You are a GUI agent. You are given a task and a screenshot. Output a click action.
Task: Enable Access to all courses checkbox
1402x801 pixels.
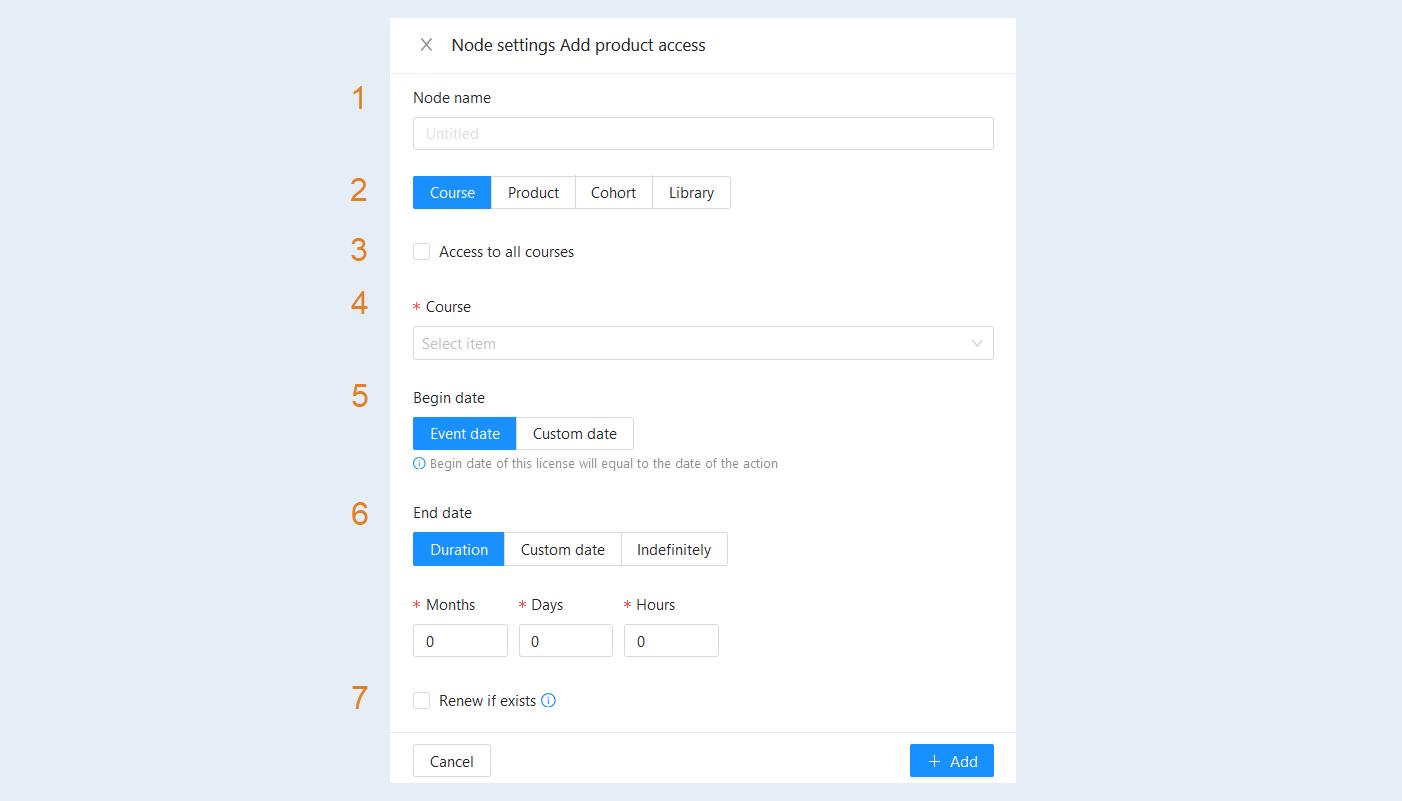tap(422, 252)
